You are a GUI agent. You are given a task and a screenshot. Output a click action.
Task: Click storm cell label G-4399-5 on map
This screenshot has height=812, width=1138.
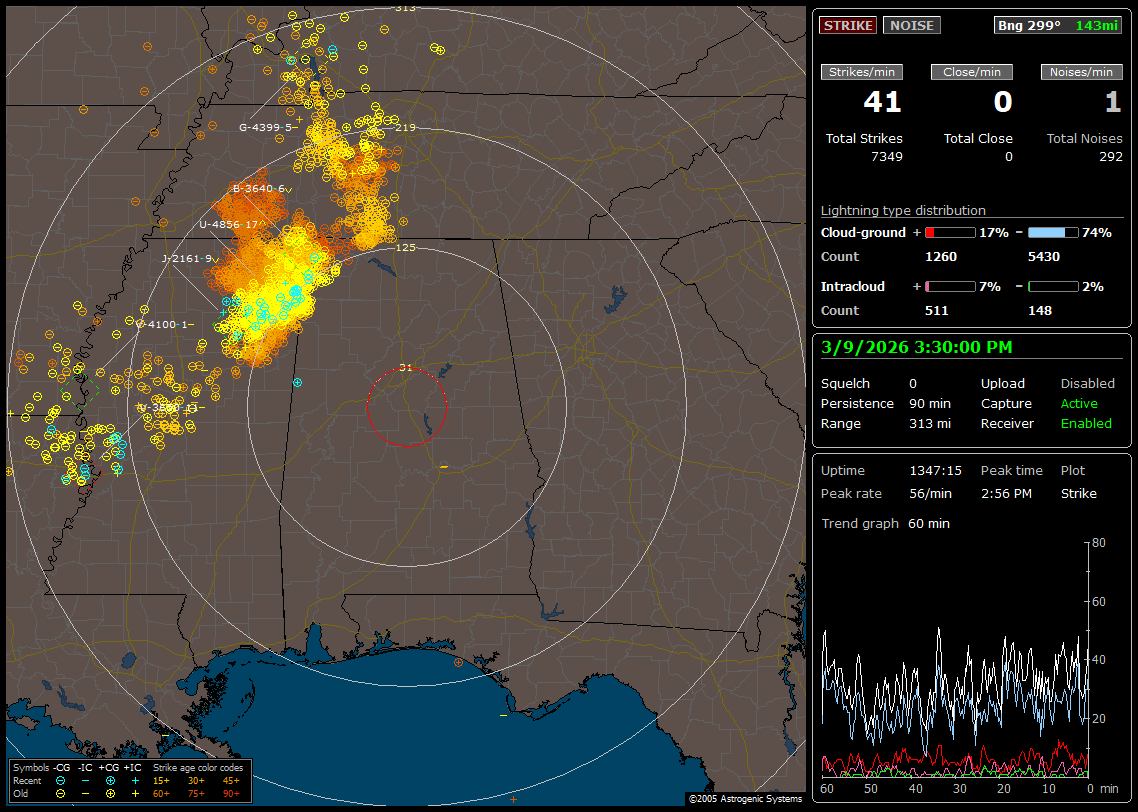[x=265, y=127]
